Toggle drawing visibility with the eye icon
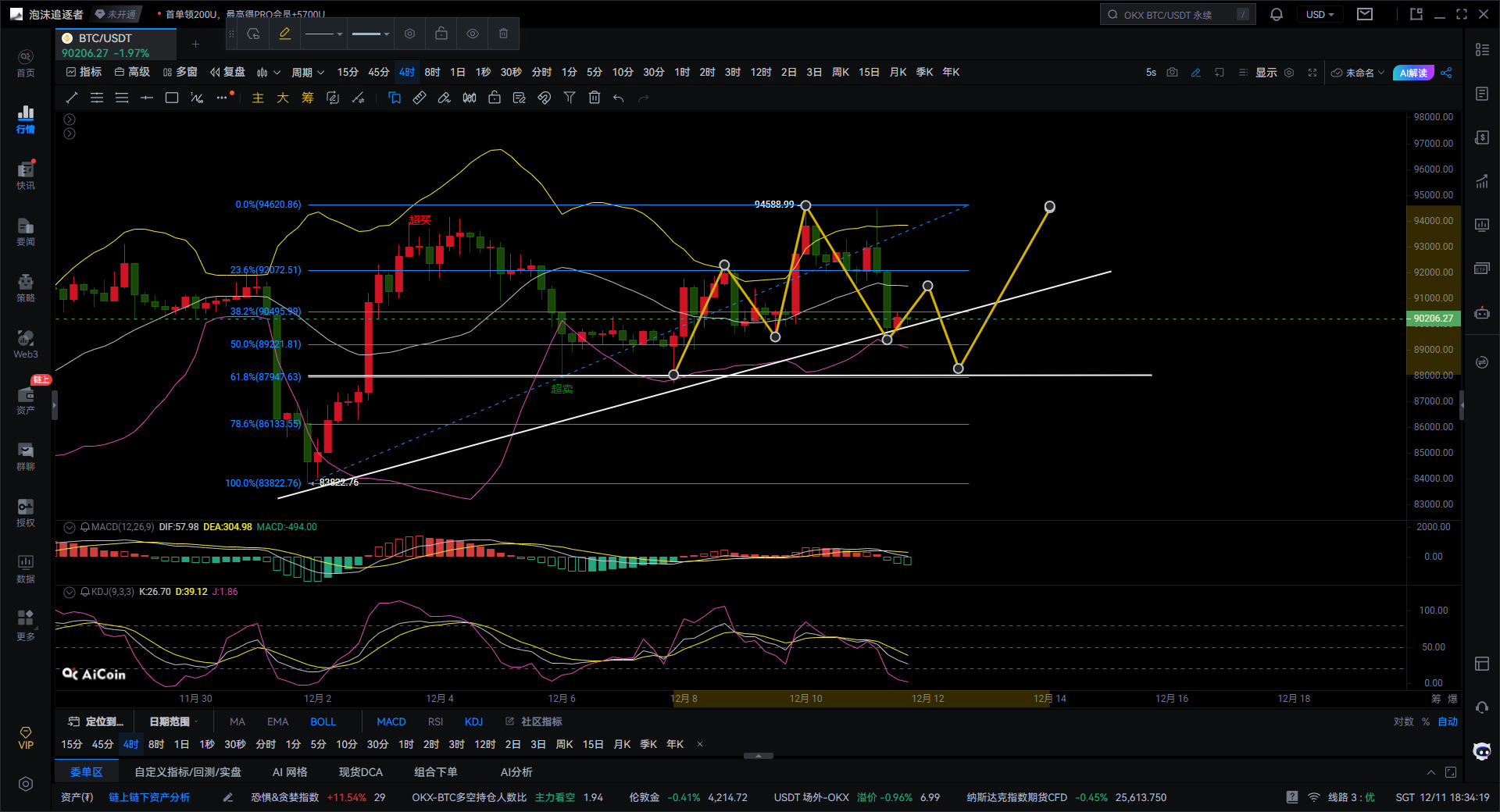Screen dimensions: 1500x812 (473, 34)
